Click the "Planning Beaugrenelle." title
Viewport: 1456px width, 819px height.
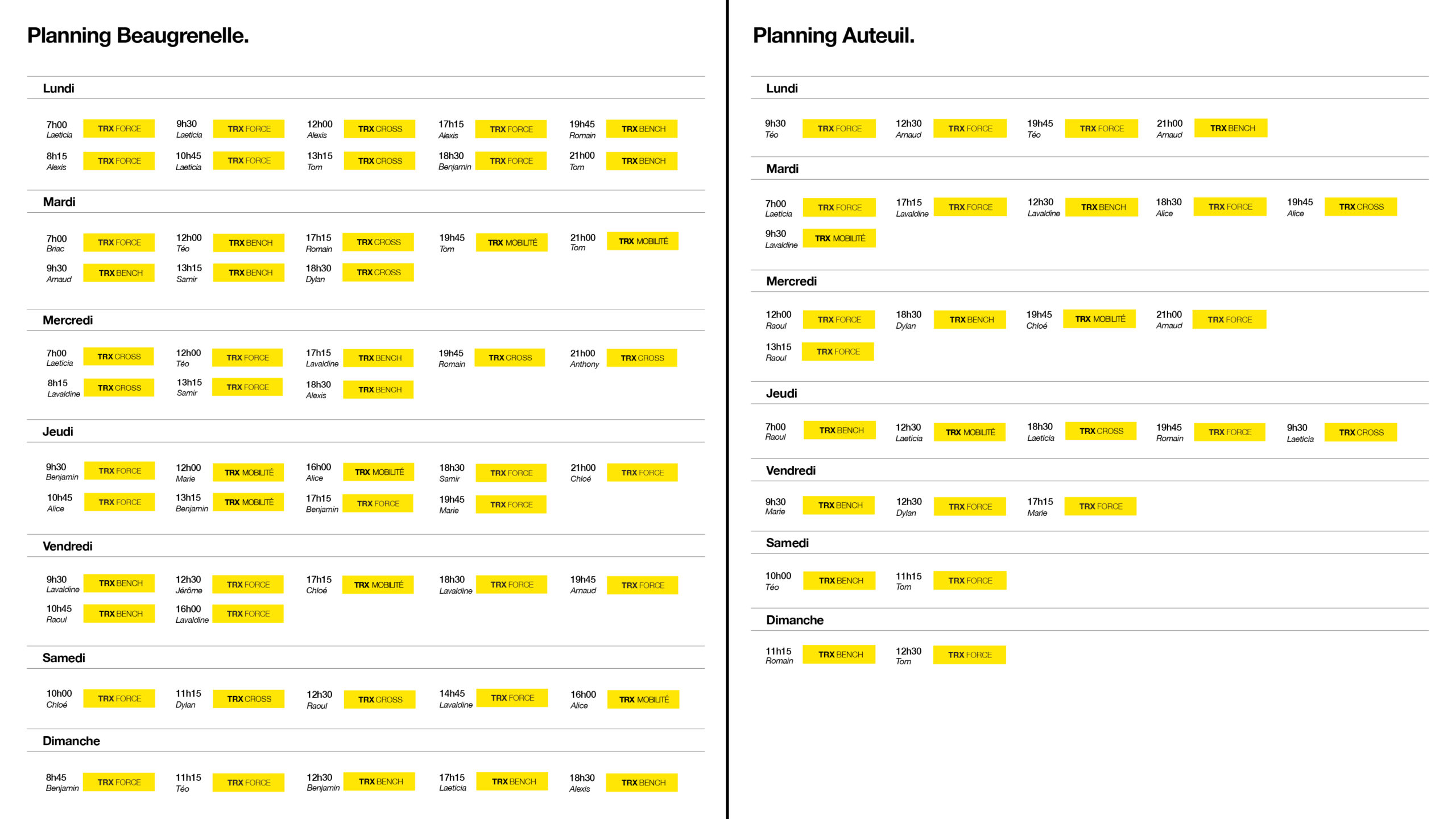[x=138, y=35]
